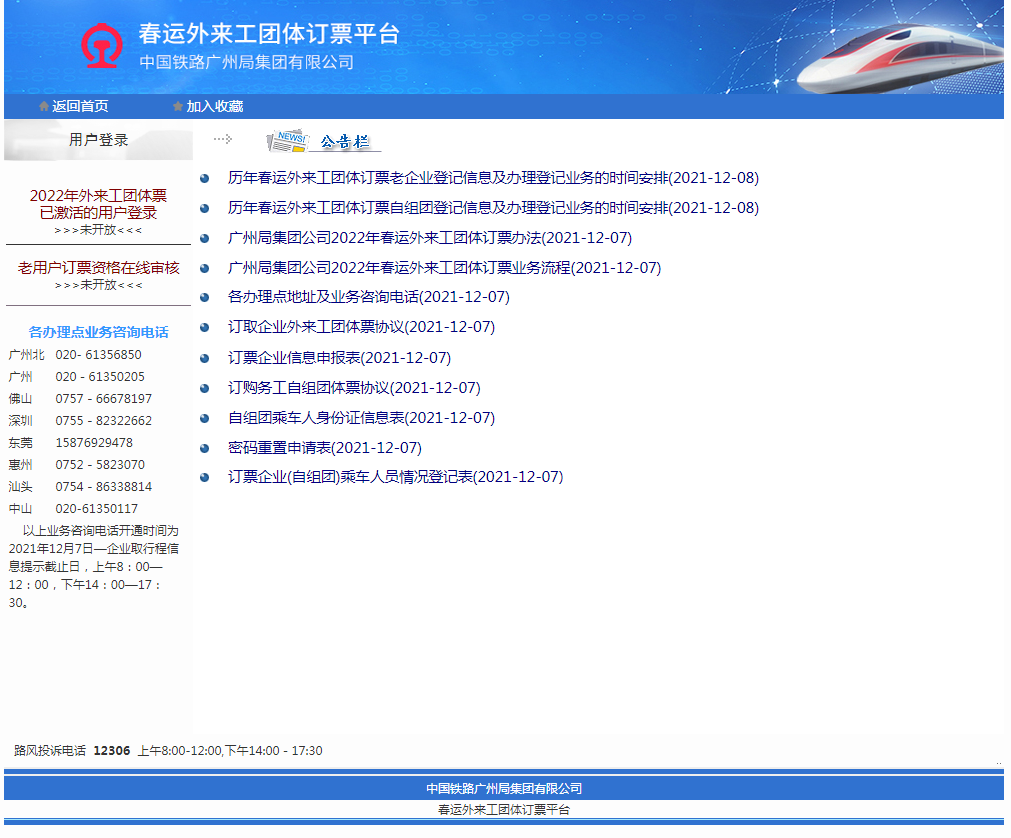Click the dotted arrow icon beside 公告栏

pos(222,139)
